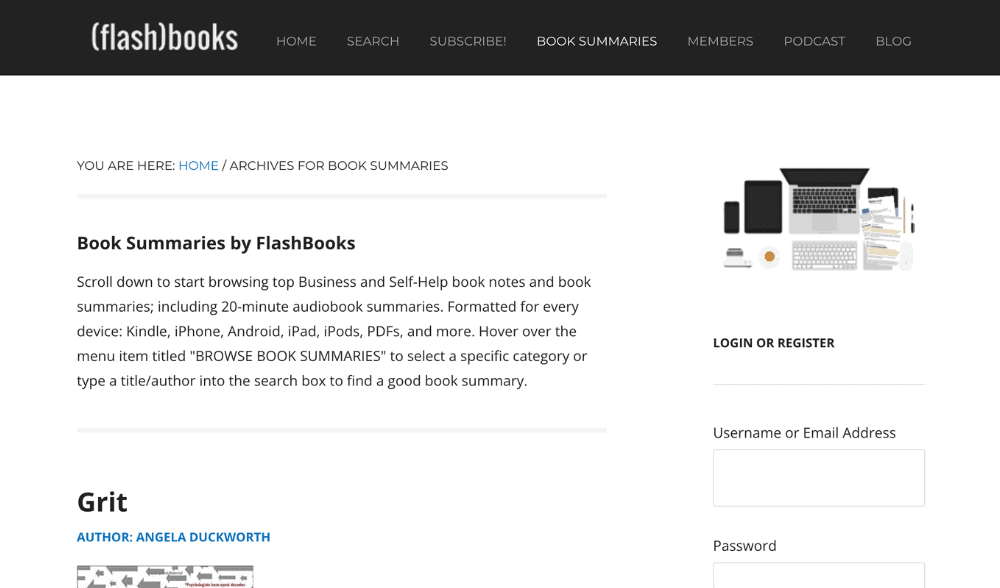Click the Author: Angela Duckworth link
This screenshot has height=588, width=1000.
173,537
